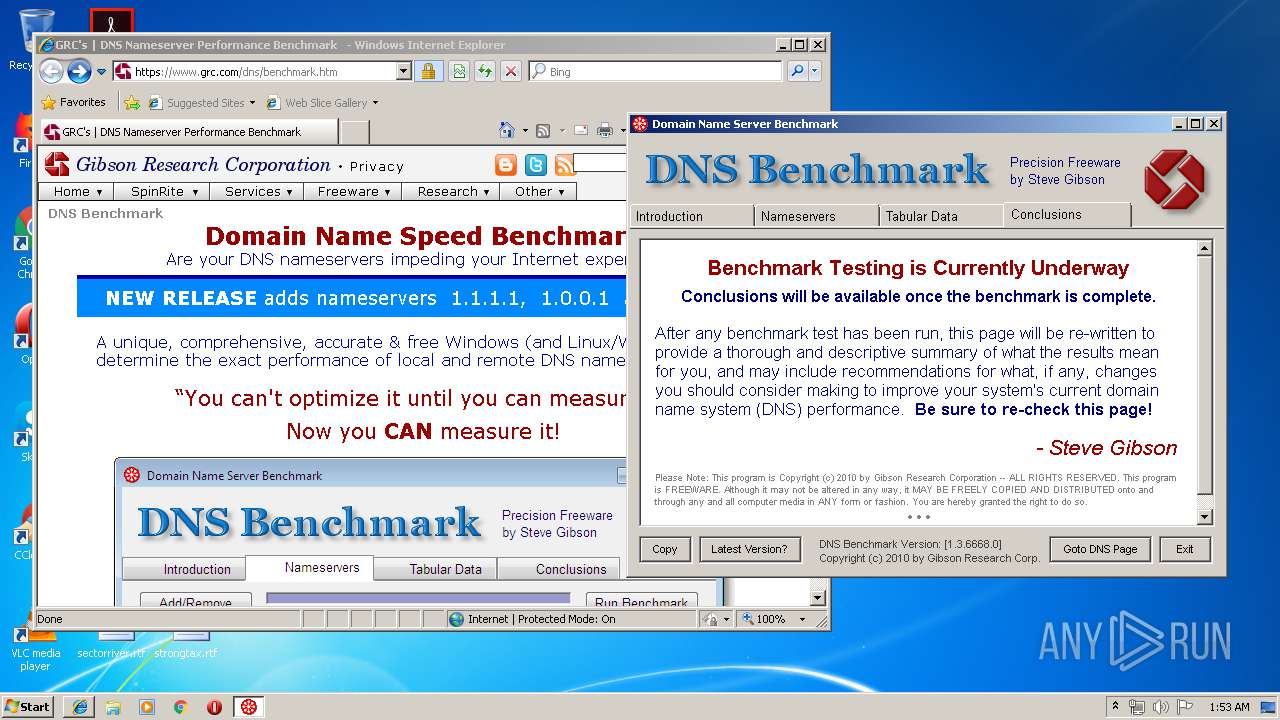The image size is (1280, 720).
Task: Click the Action Center flag tray icon
Action: click(1184, 706)
